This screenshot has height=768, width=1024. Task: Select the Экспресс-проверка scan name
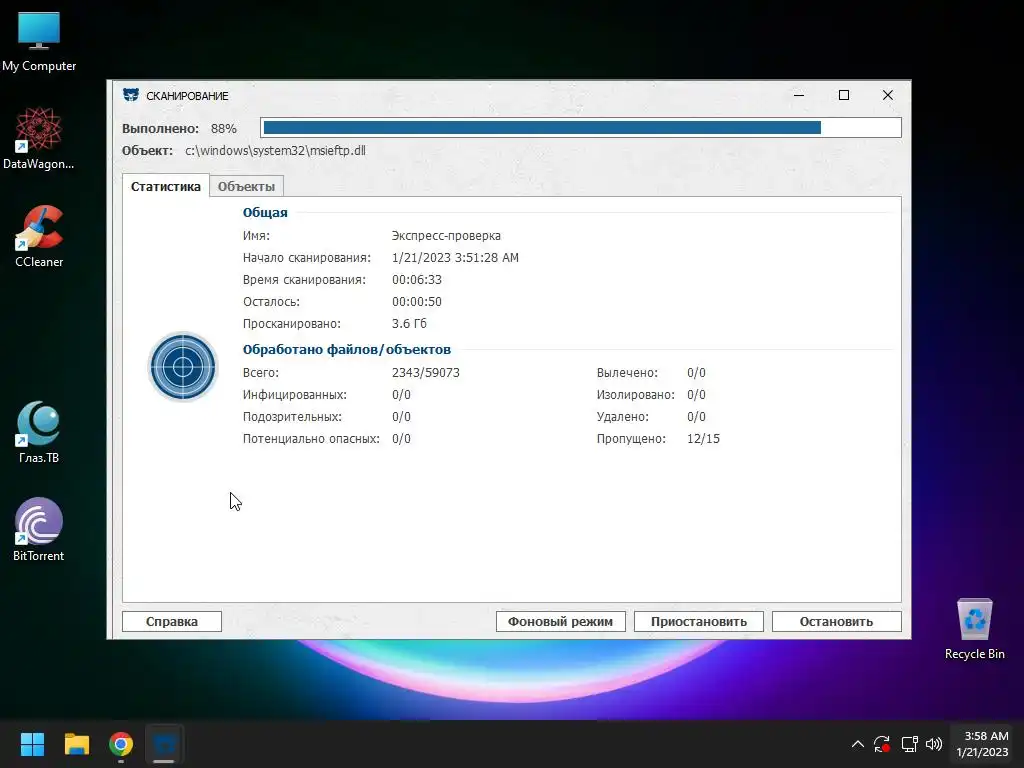pos(446,236)
